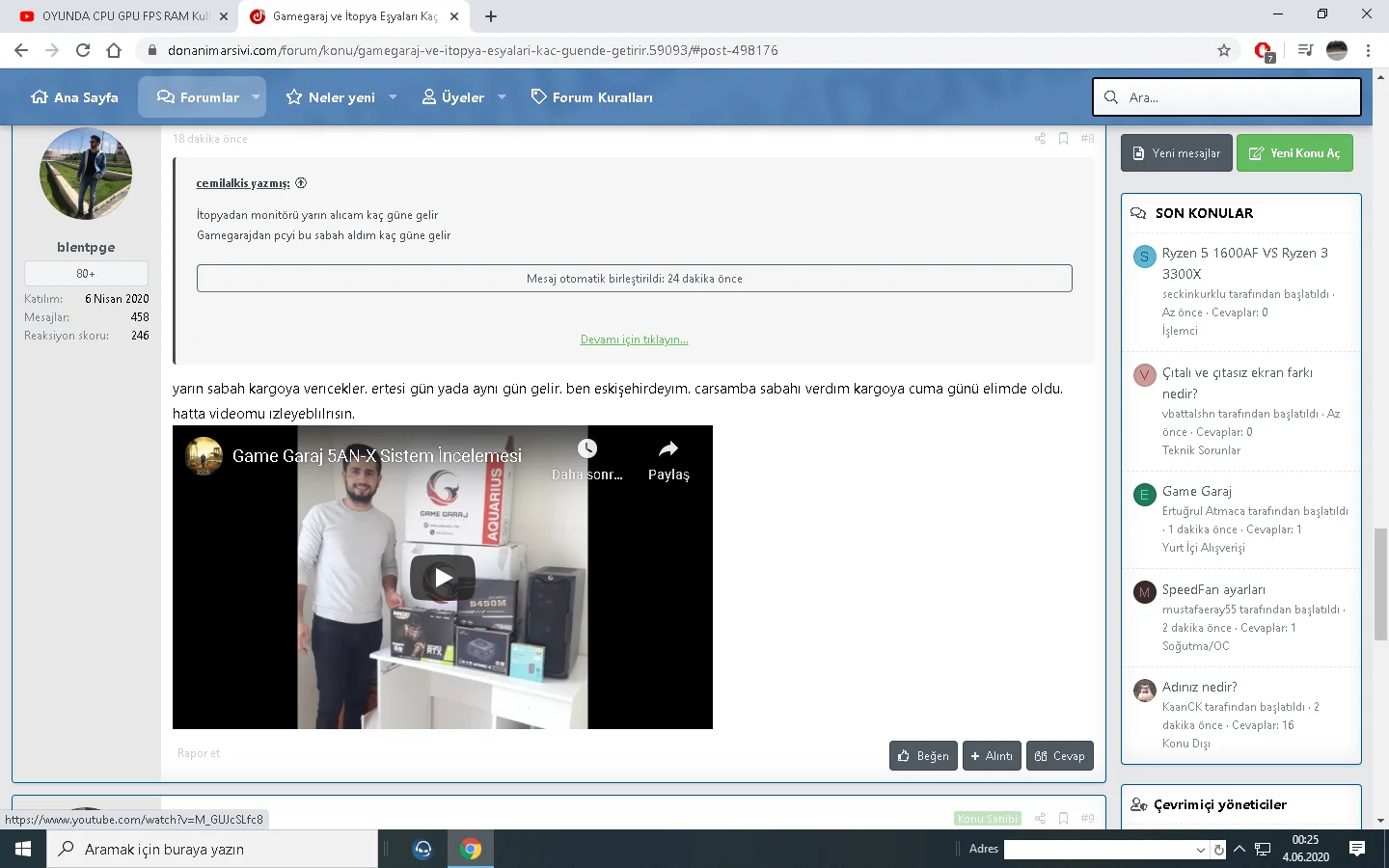Open the cemilalkis yazmış quote link
Screen dimensions: 1389x868
click(243, 183)
